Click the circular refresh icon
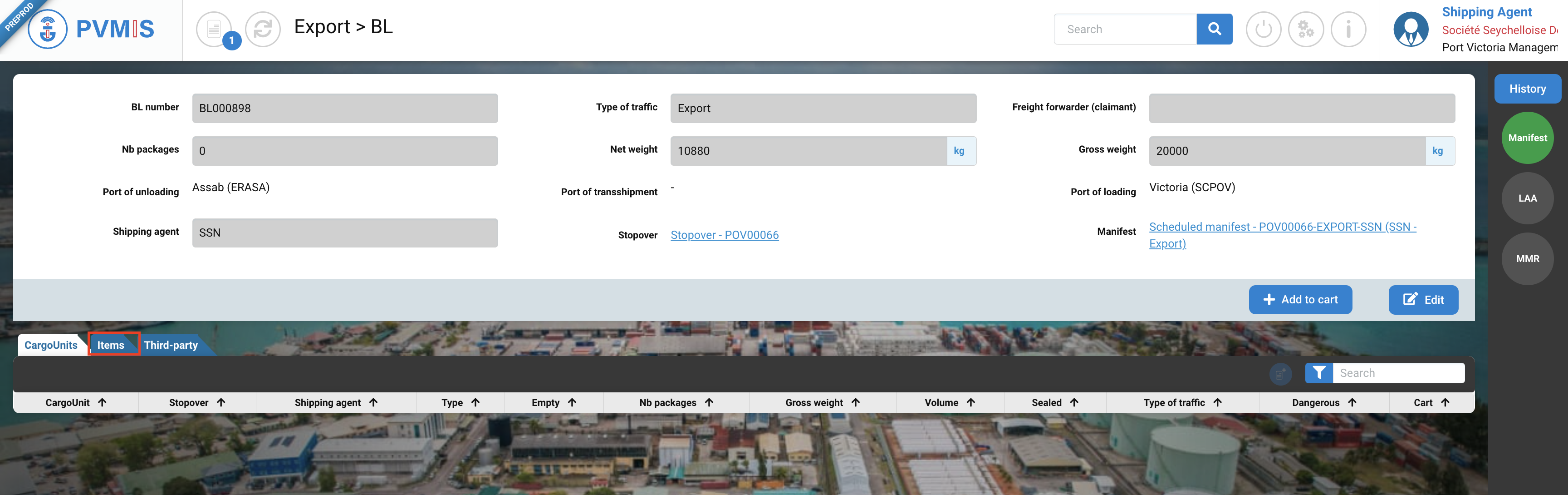 (x=262, y=29)
